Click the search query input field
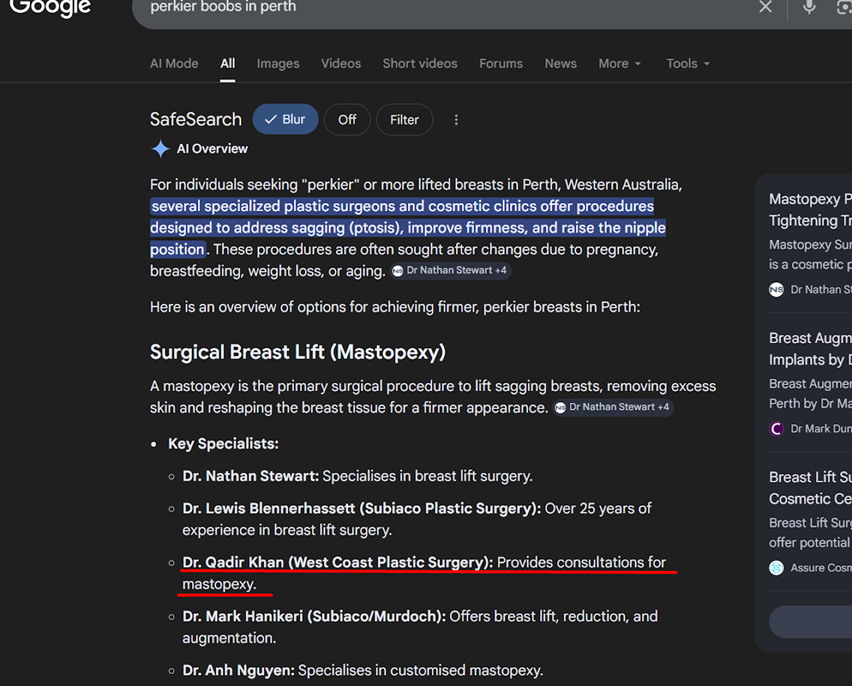 pos(440,7)
